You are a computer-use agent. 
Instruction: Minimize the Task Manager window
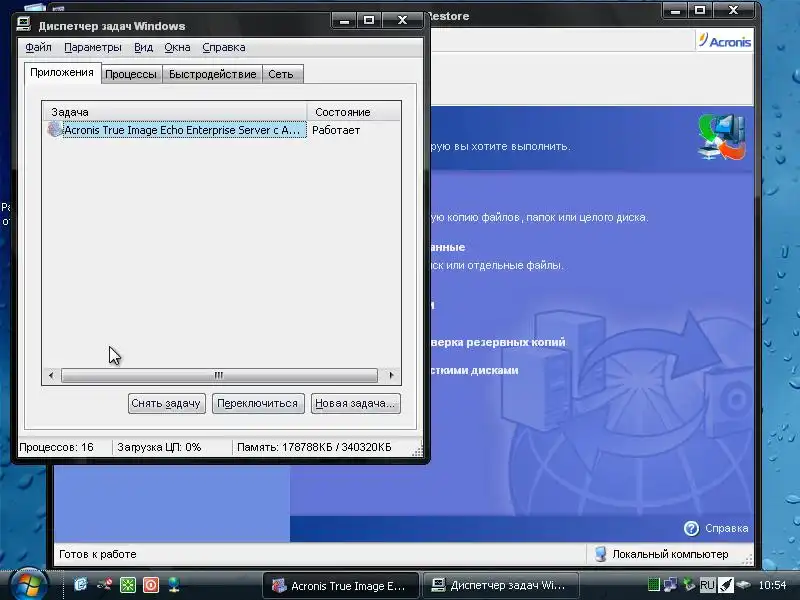(x=344, y=20)
